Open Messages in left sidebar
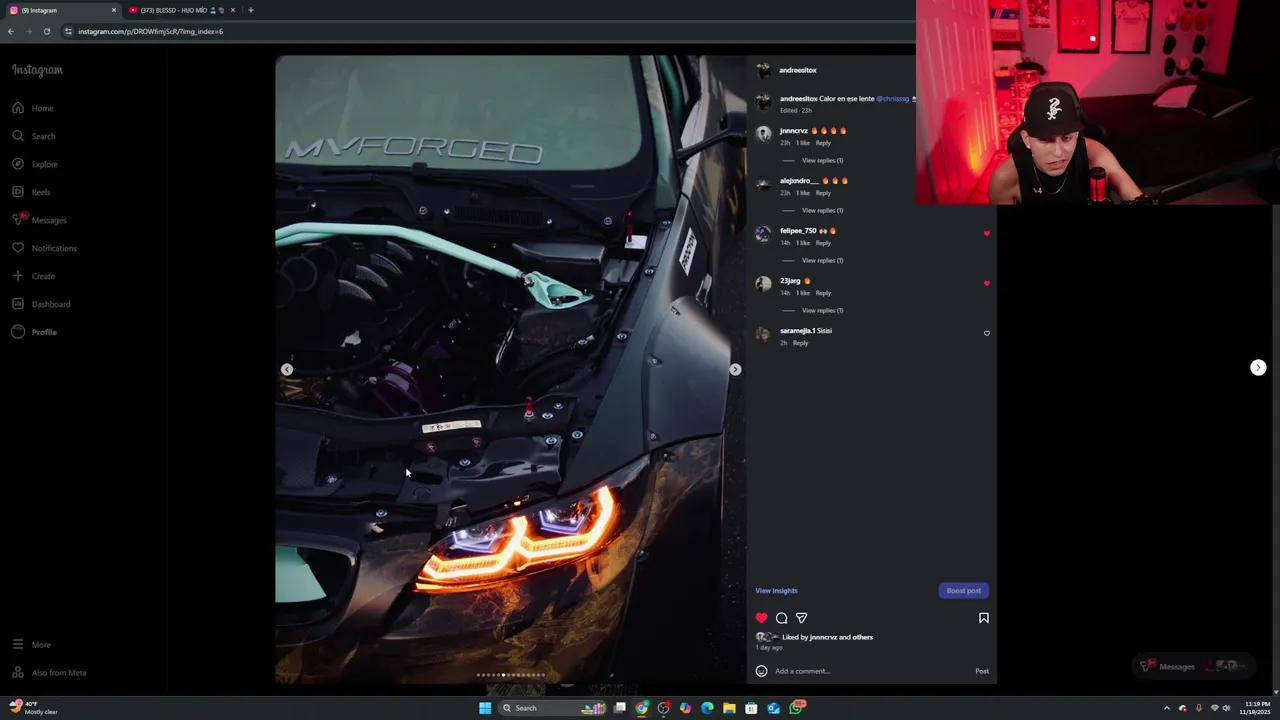Screen dimensions: 1280x720 (39, 220)
